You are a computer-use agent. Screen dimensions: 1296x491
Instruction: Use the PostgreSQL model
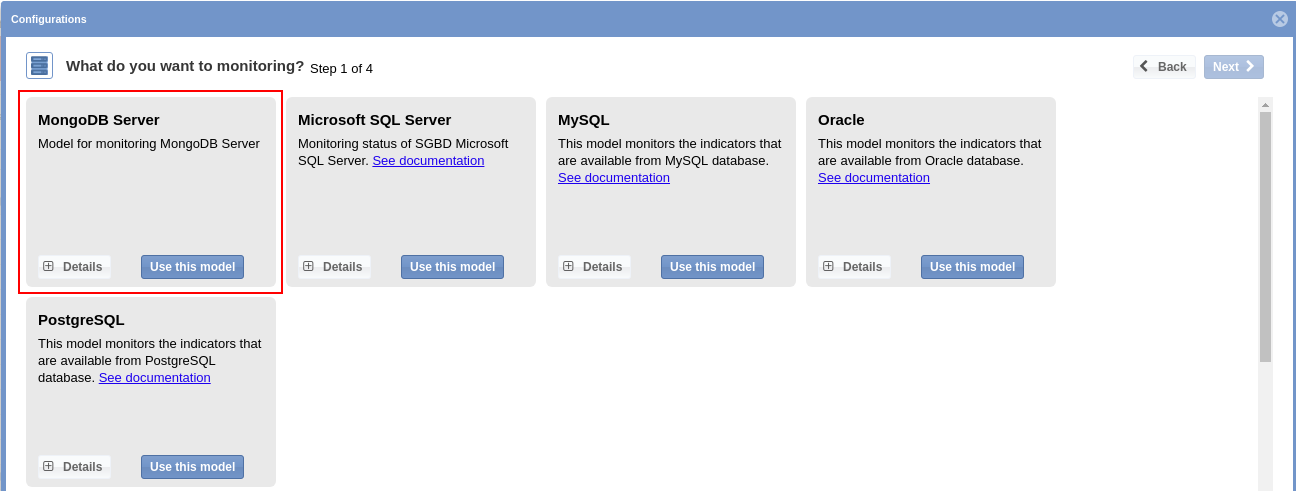192,467
